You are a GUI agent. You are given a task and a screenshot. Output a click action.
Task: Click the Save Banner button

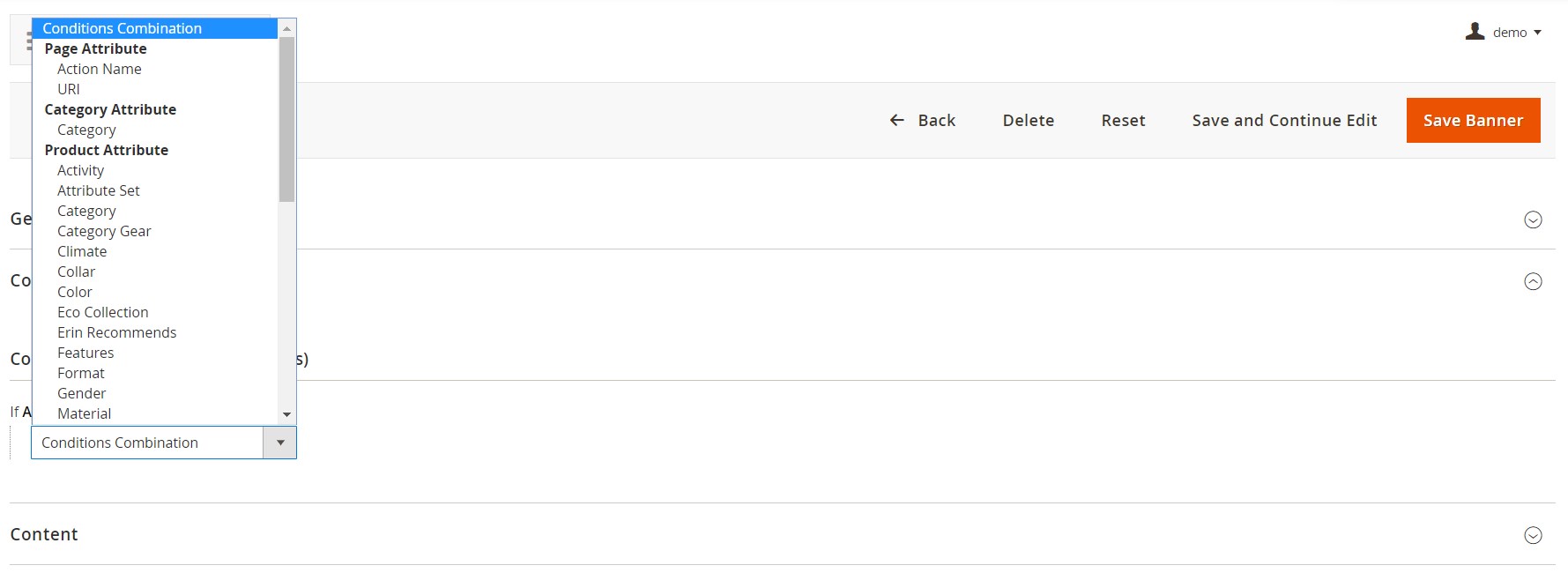[1473, 120]
